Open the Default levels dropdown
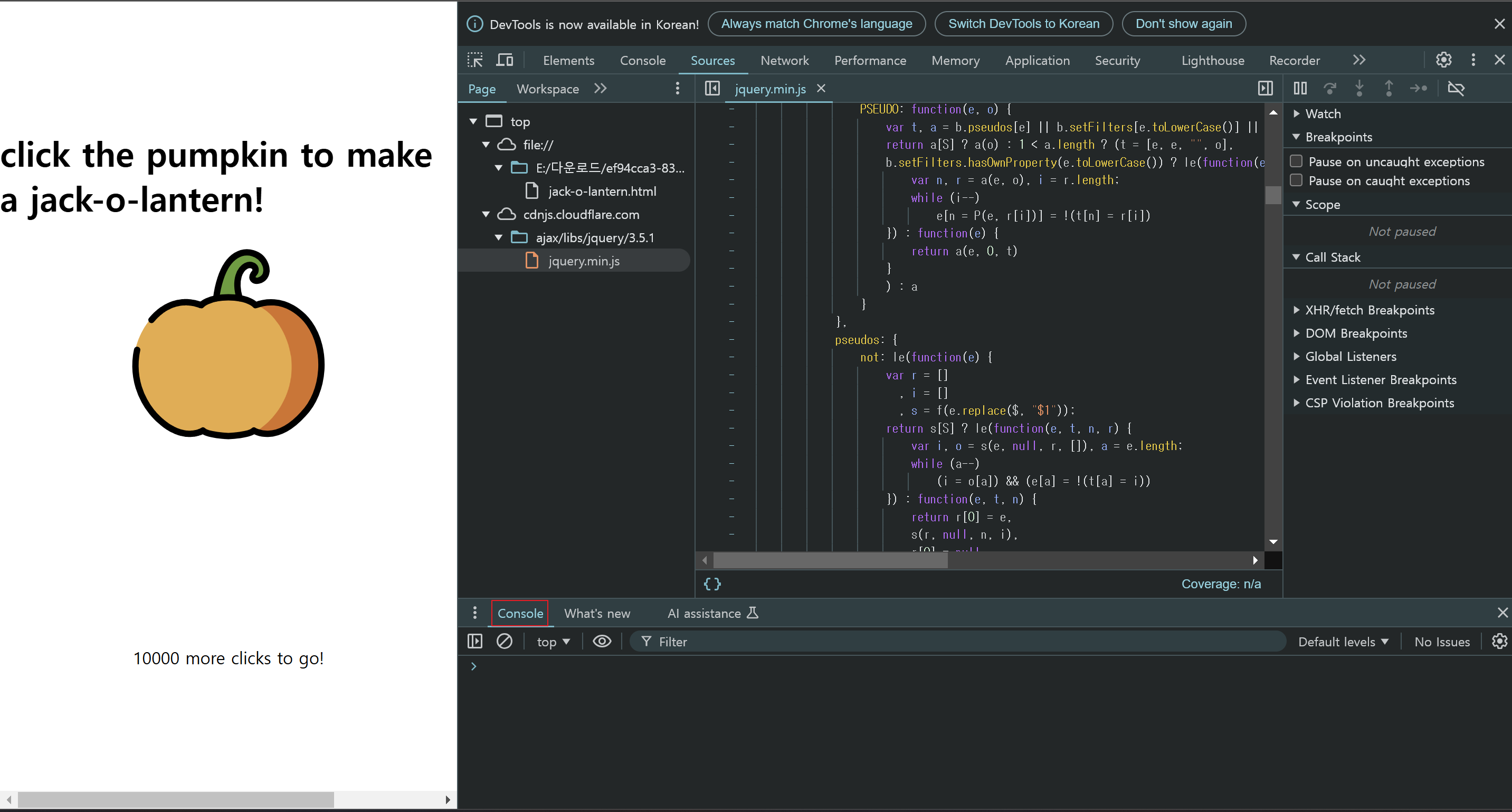Image resolution: width=1512 pixels, height=812 pixels. [x=1343, y=642]
